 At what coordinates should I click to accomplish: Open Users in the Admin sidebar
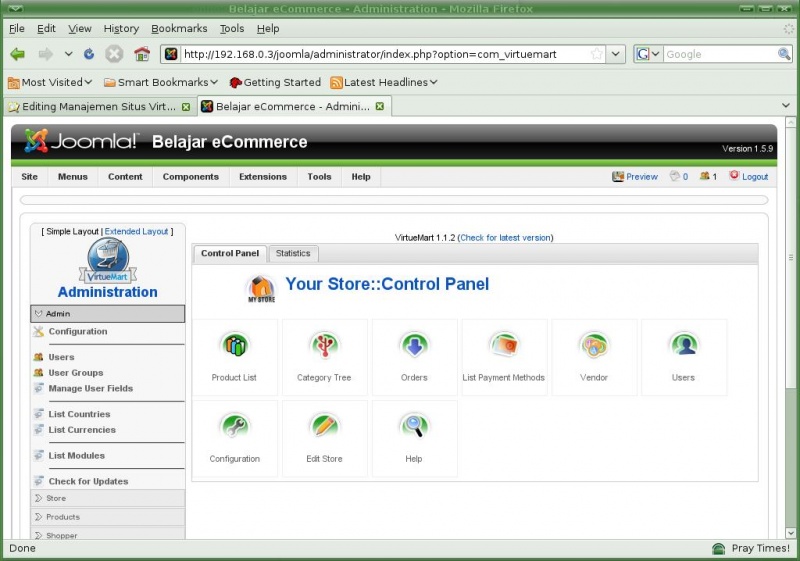point(61,358)
